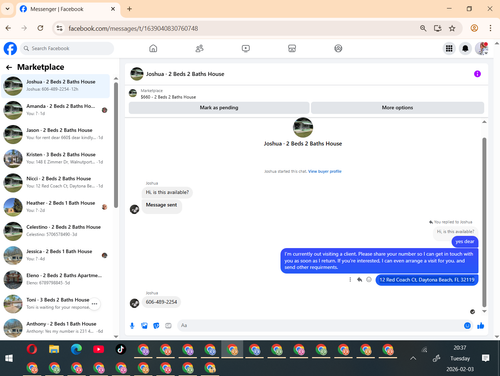Open conversation information purple icon
The width and height of the screenshot is (500, 376).
(477, 74)
